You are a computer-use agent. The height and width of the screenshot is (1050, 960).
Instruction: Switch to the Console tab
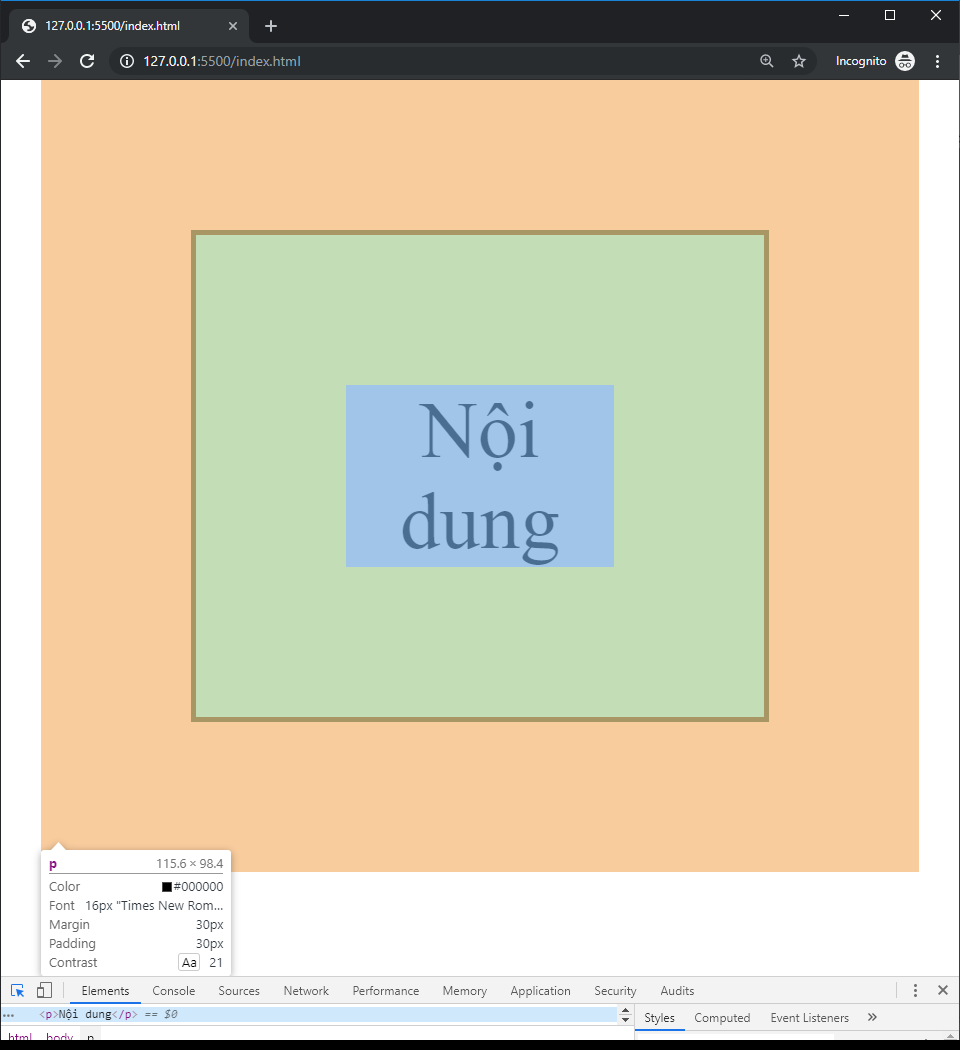(x=174, y=991)
